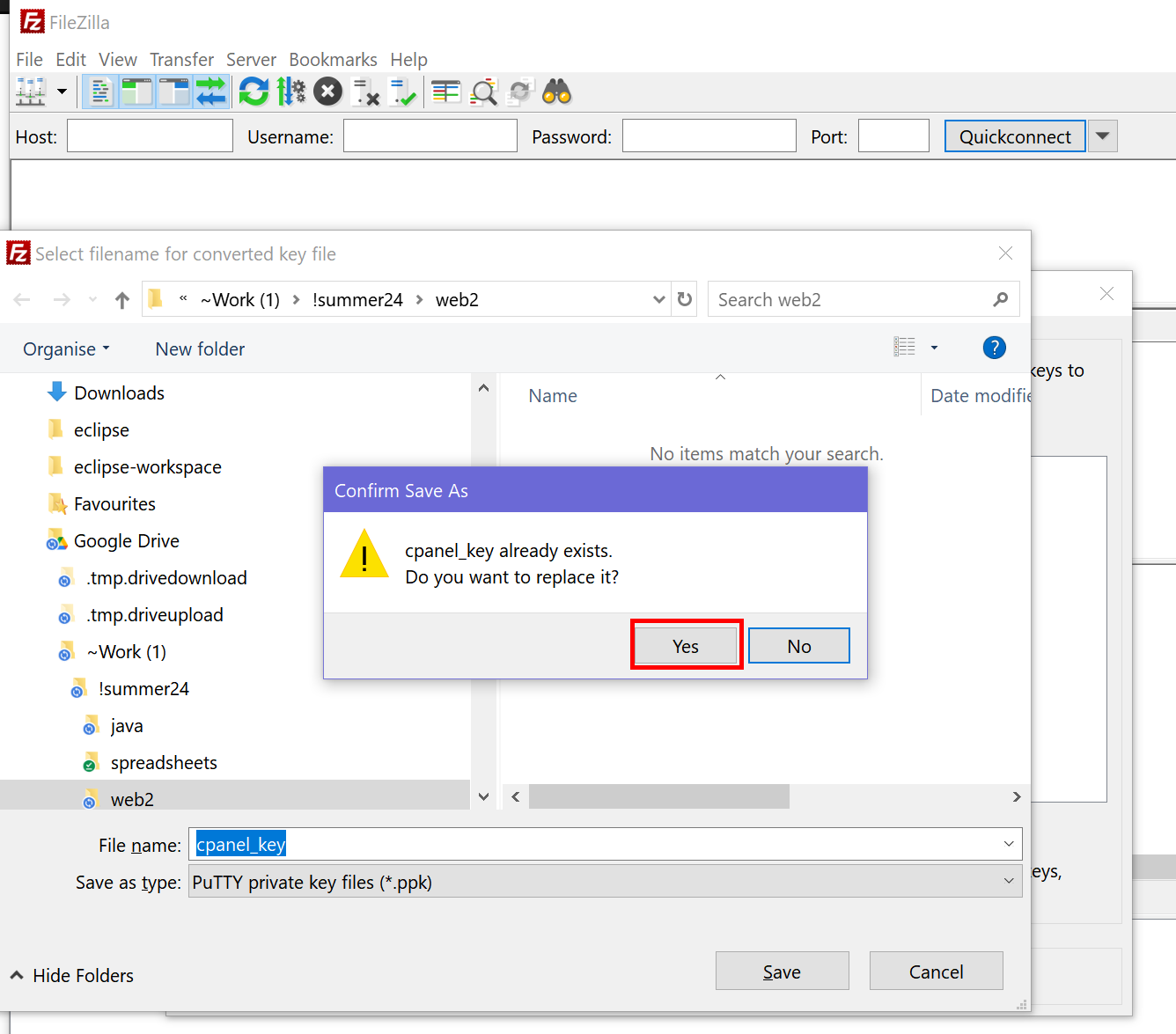
Task: Click Yes to replace cpanel_key
Action: [686, 646]
